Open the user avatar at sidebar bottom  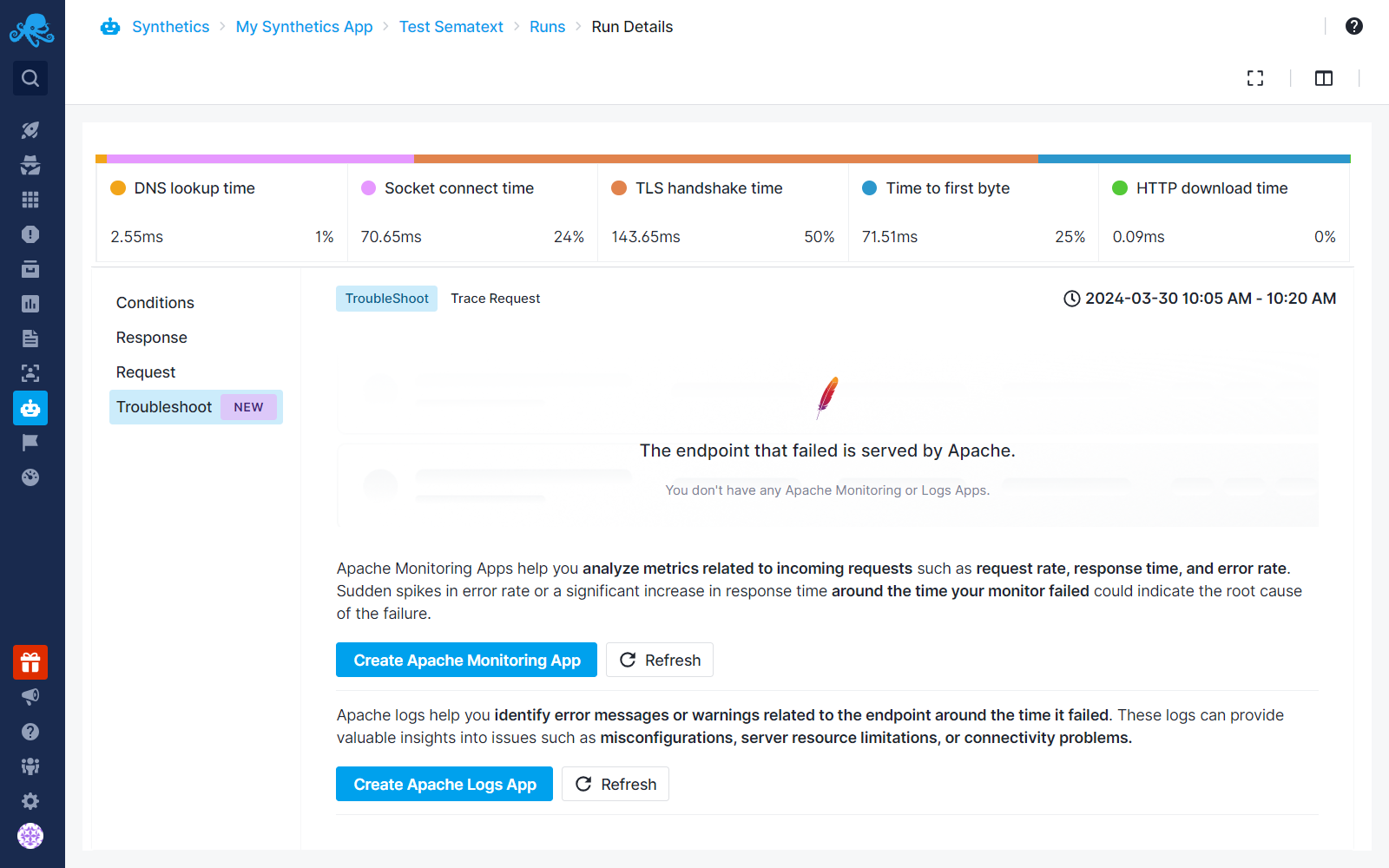coord(30,836)
